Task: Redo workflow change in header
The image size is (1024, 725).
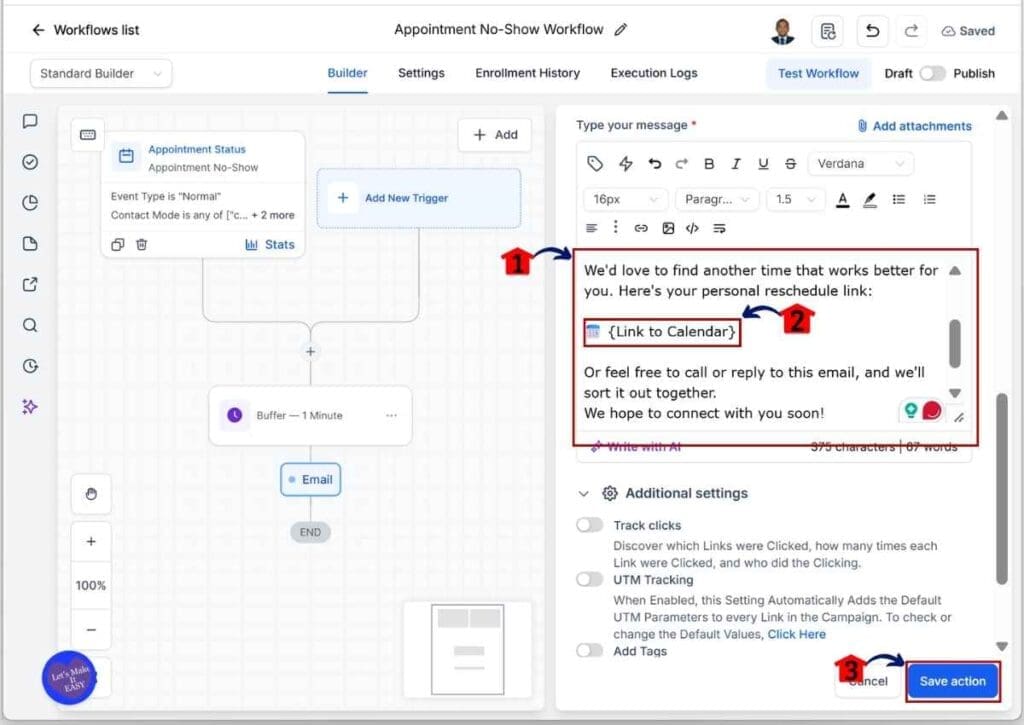Action: pos(911,31)
